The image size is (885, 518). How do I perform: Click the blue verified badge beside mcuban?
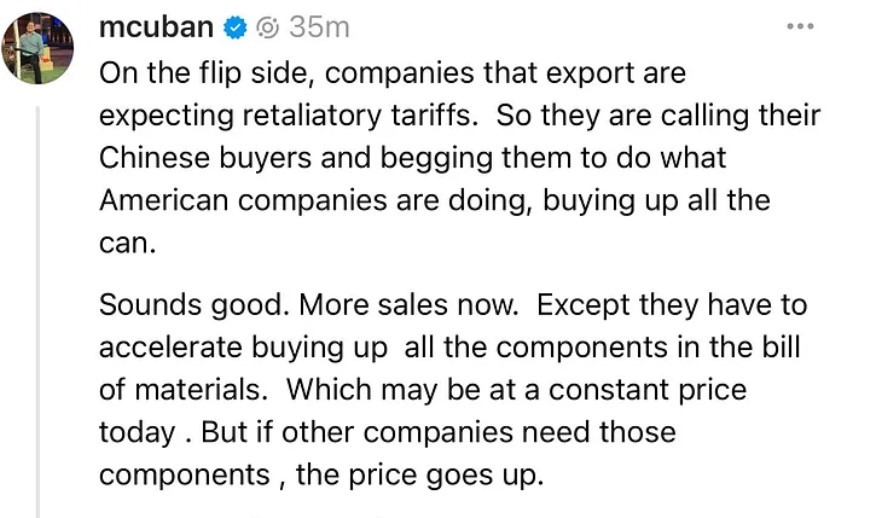coord(235,28)
